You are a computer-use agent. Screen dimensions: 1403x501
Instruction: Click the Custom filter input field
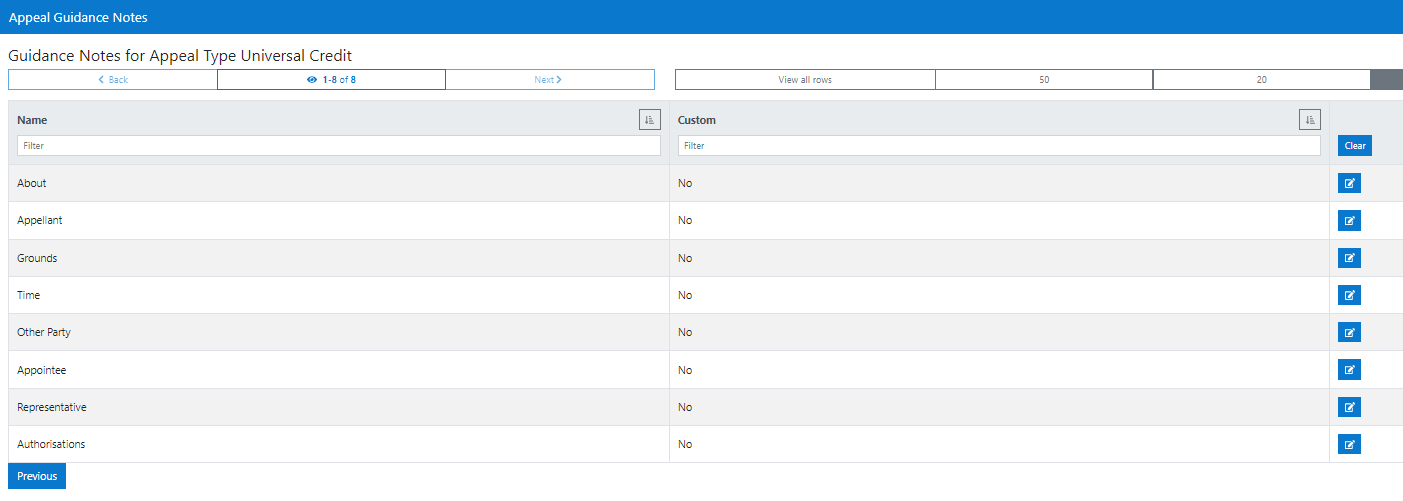(x=998, y=146)
